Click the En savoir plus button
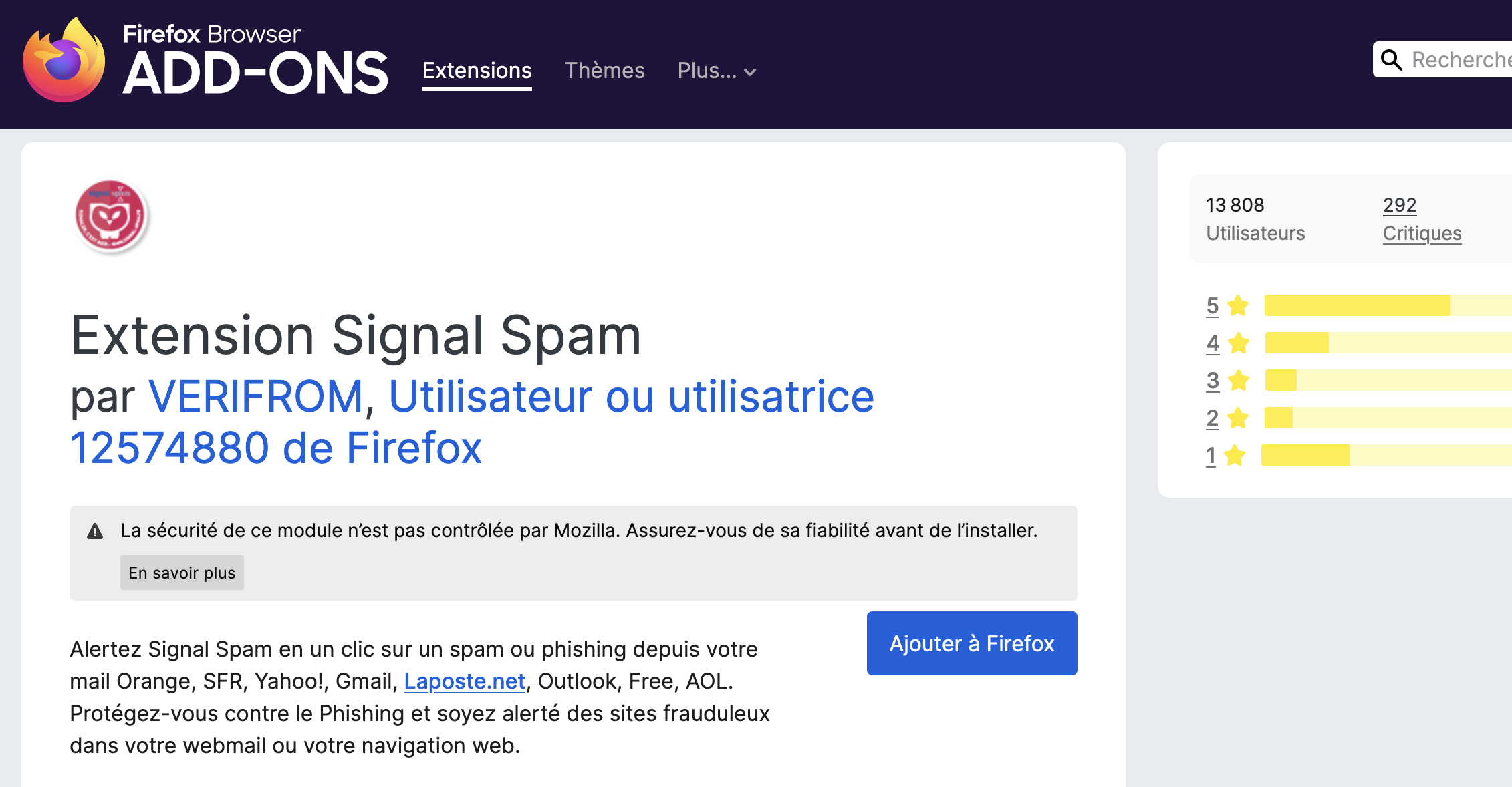This screenshot has height=787, width=1512. click(182, 573)
